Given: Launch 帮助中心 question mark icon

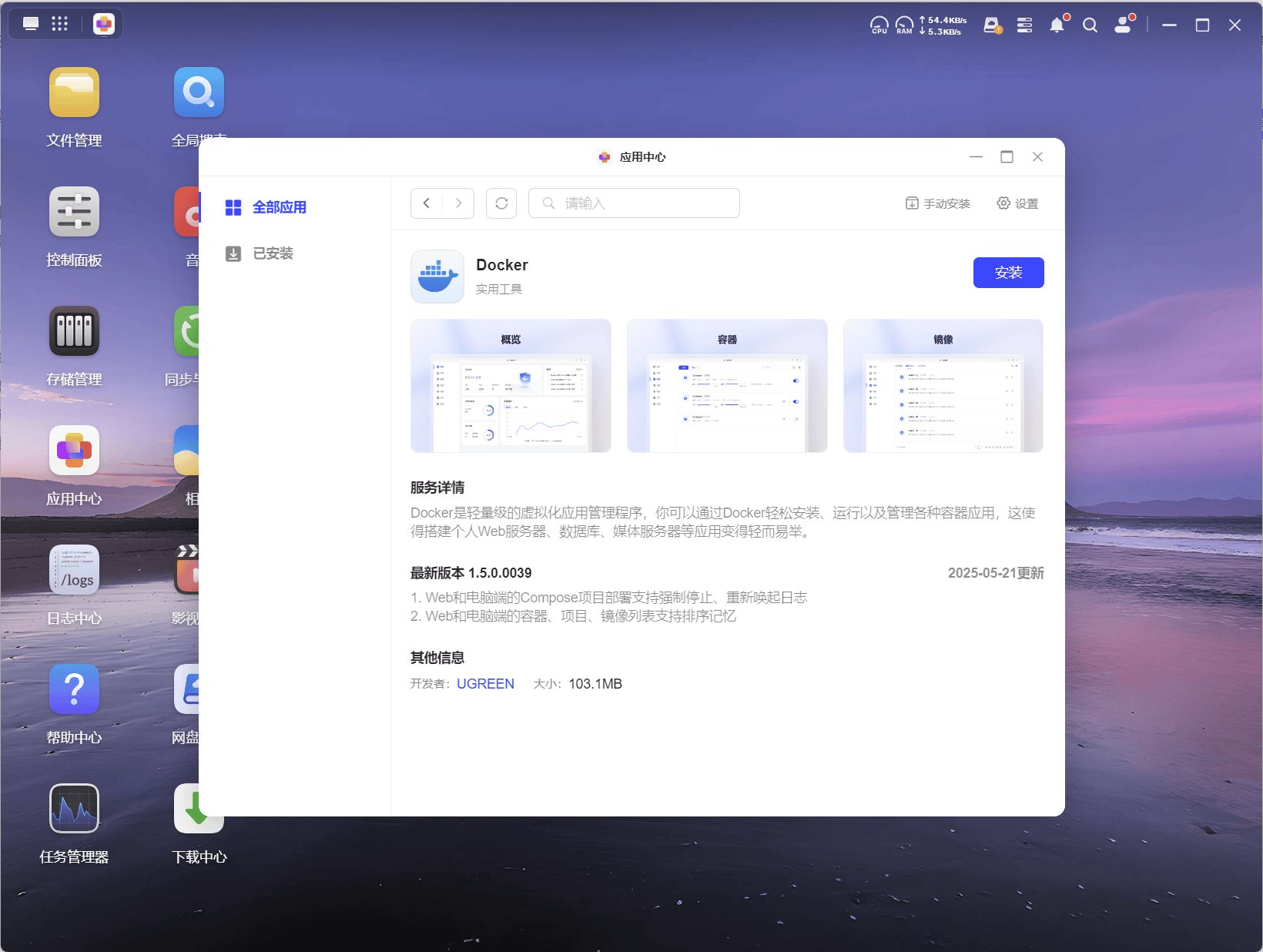Looking at the screenshot, I should [74, 689].
